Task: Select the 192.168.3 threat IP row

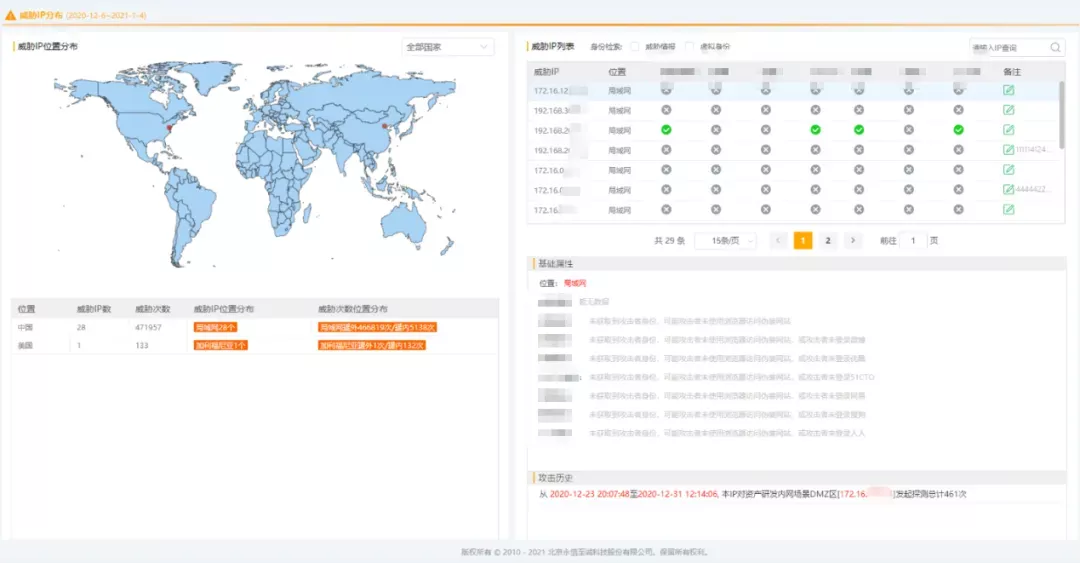Action: [x=792, y=110]
